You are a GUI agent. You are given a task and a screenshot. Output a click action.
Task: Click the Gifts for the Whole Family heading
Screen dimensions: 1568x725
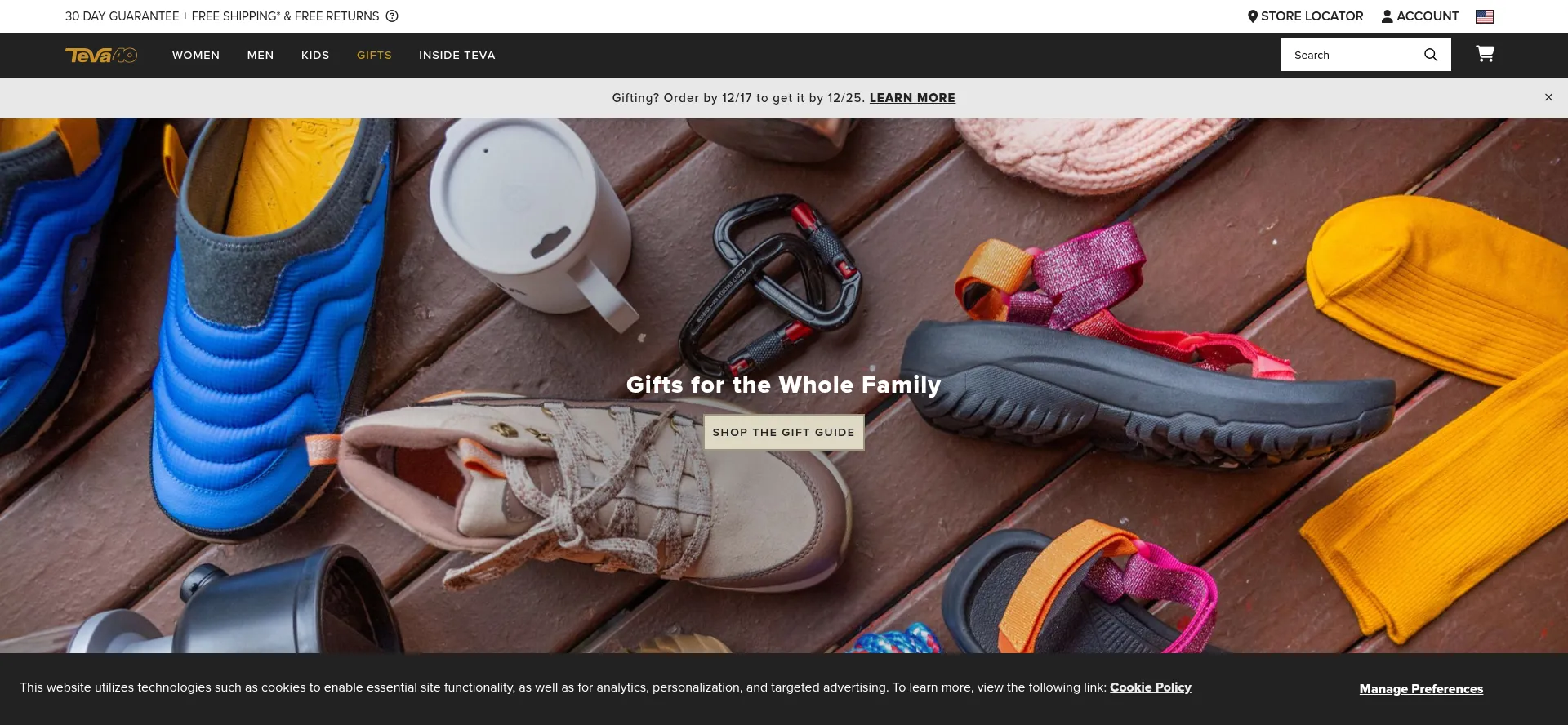(x=784, y=385)
